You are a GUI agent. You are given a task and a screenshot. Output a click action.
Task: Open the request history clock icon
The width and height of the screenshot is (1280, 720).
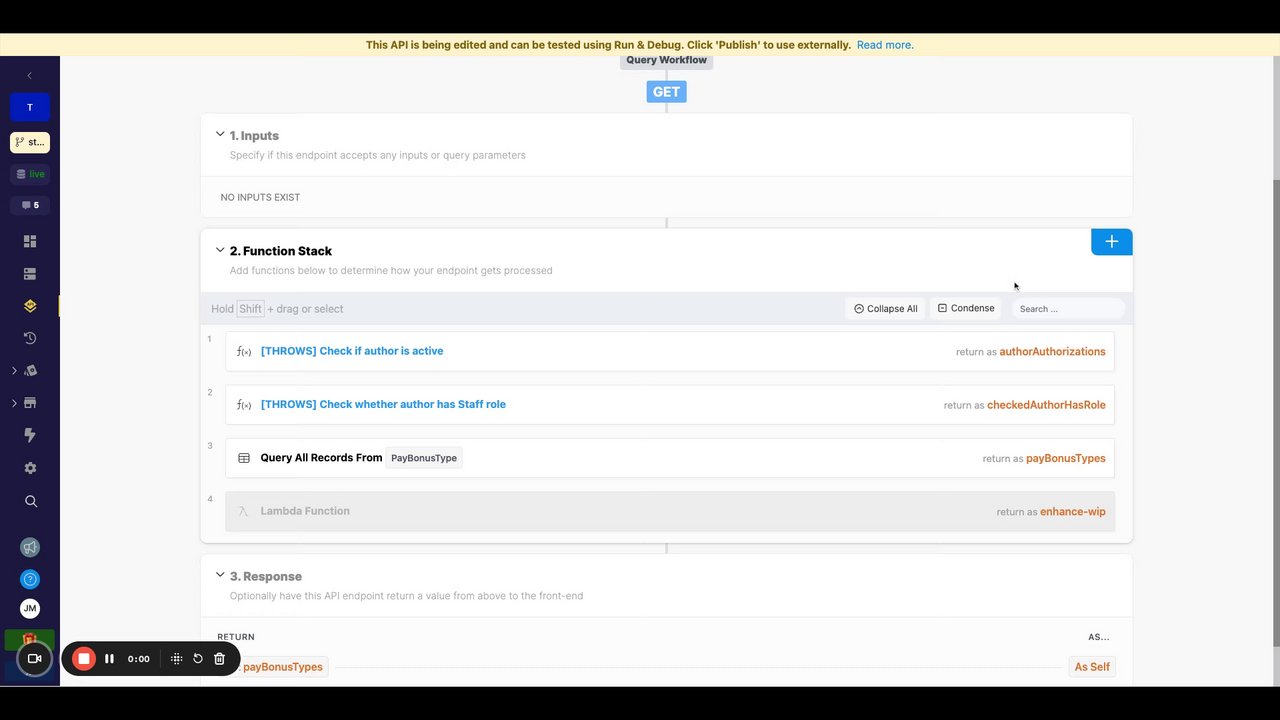click(30, 338)
